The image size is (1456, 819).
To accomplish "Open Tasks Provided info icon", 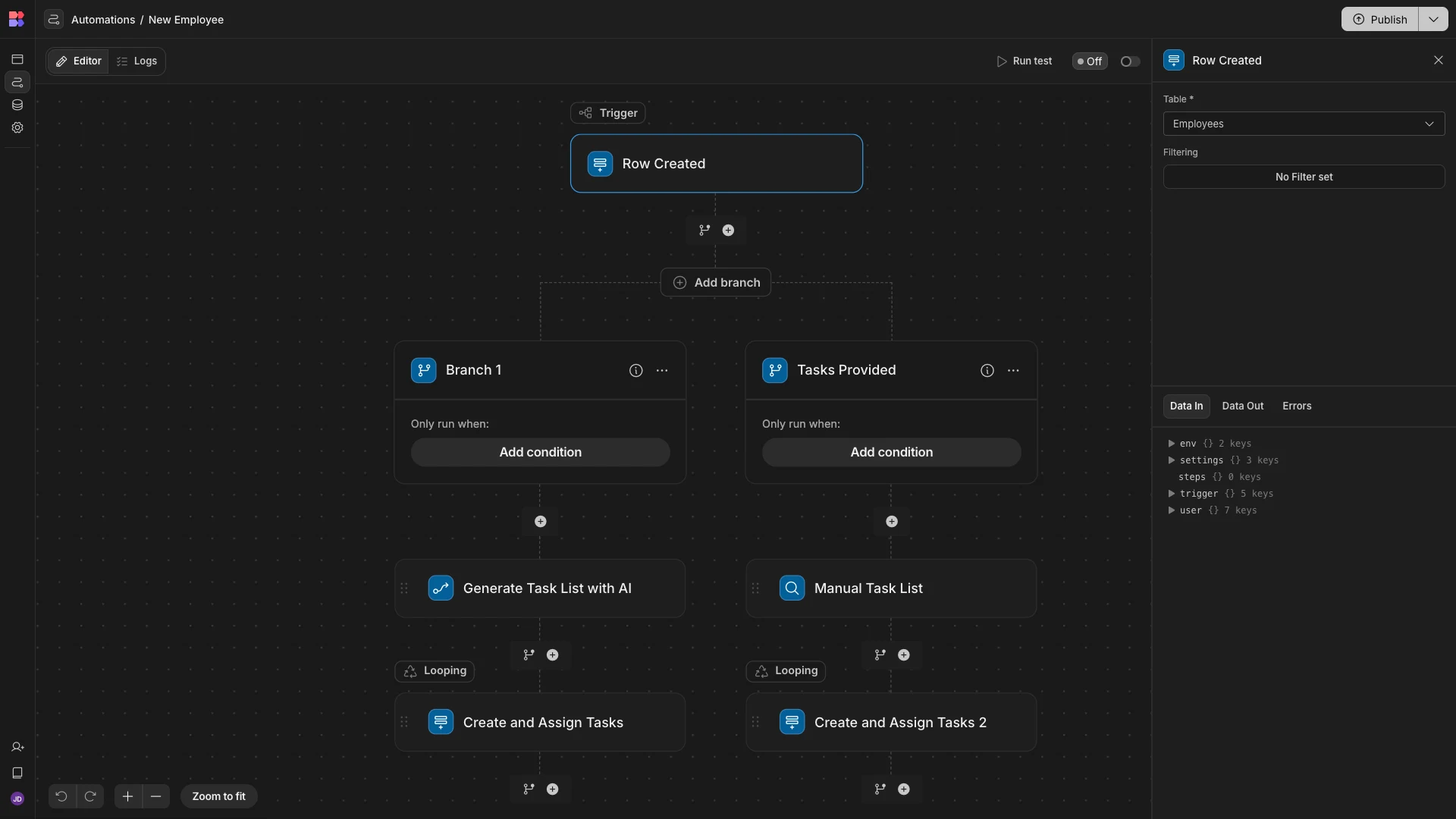I will [987, 370].
